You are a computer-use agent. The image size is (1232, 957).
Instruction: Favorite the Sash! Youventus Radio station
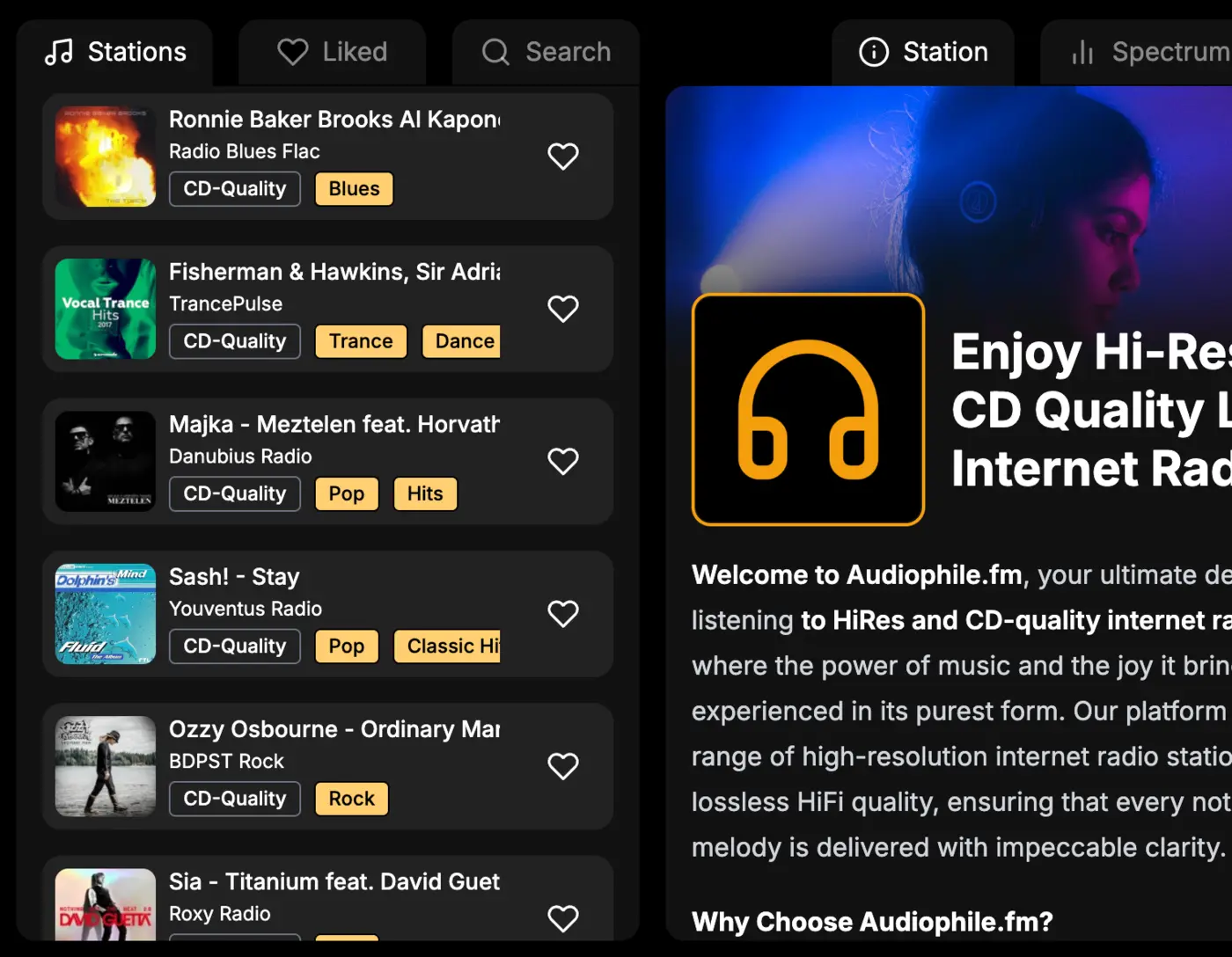coord(563,613)
